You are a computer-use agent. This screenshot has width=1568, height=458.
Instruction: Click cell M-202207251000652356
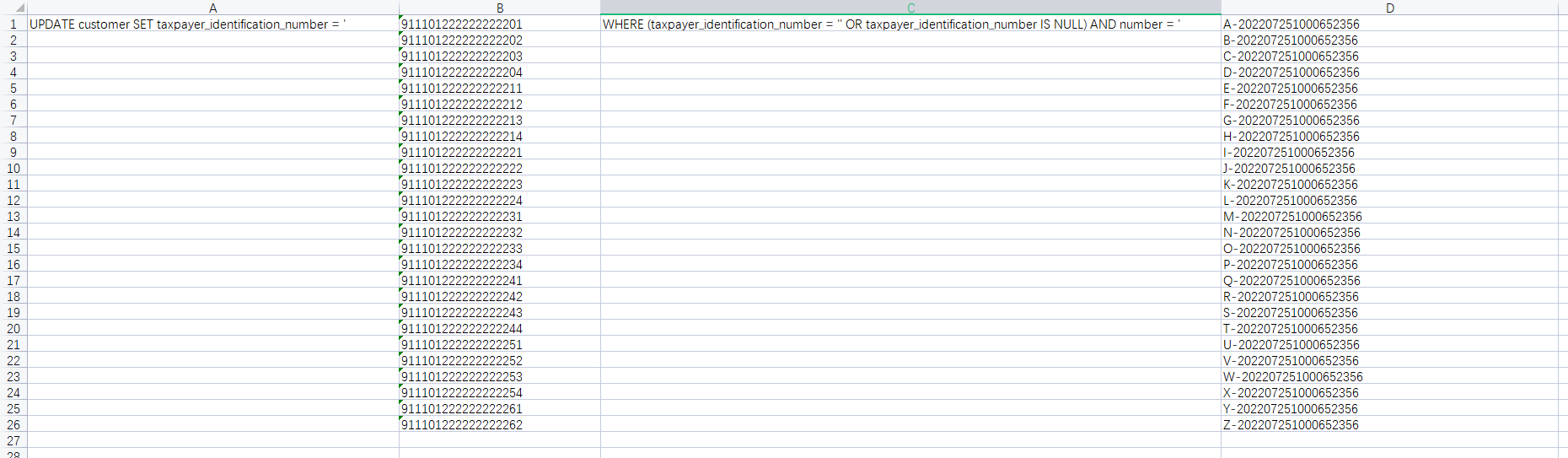click(1390, 216)
